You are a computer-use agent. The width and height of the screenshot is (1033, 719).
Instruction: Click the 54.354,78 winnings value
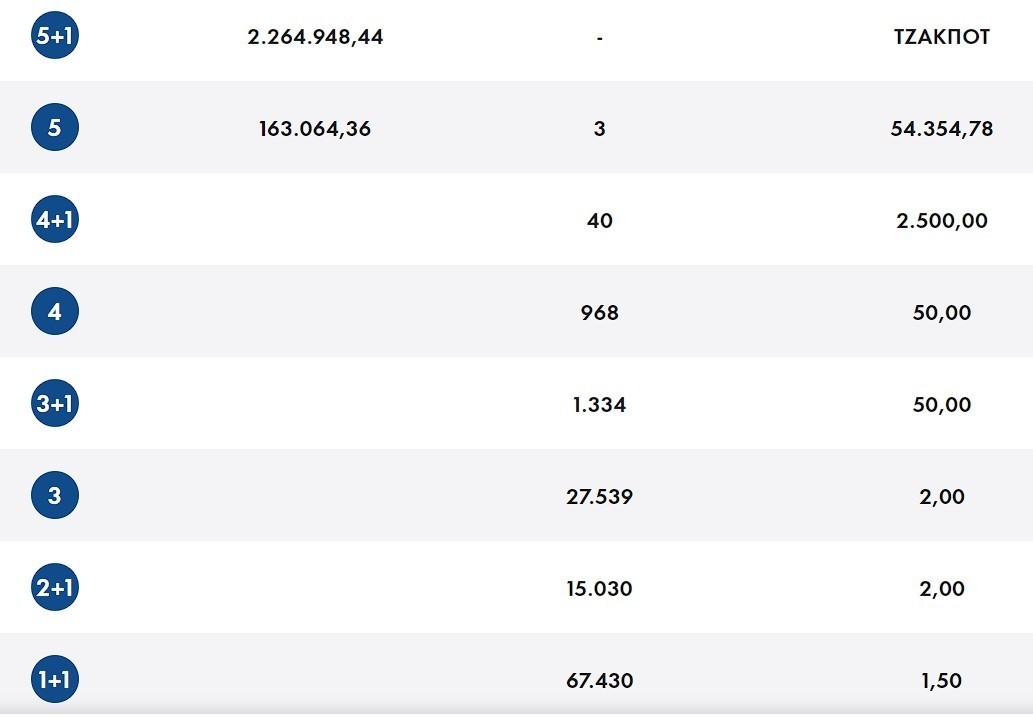(942, 128)
